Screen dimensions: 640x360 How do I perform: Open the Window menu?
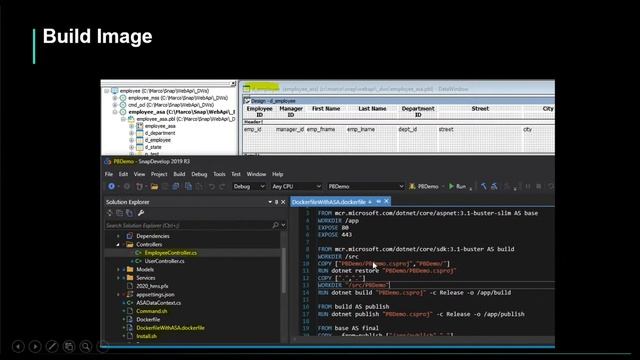tap(256, 174)
